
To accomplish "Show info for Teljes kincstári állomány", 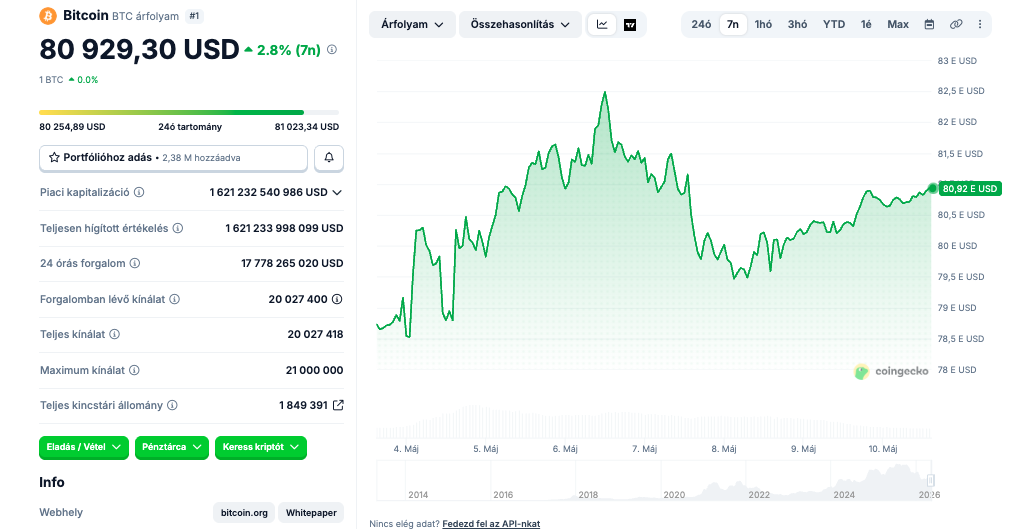I will [x=172, y=405].
